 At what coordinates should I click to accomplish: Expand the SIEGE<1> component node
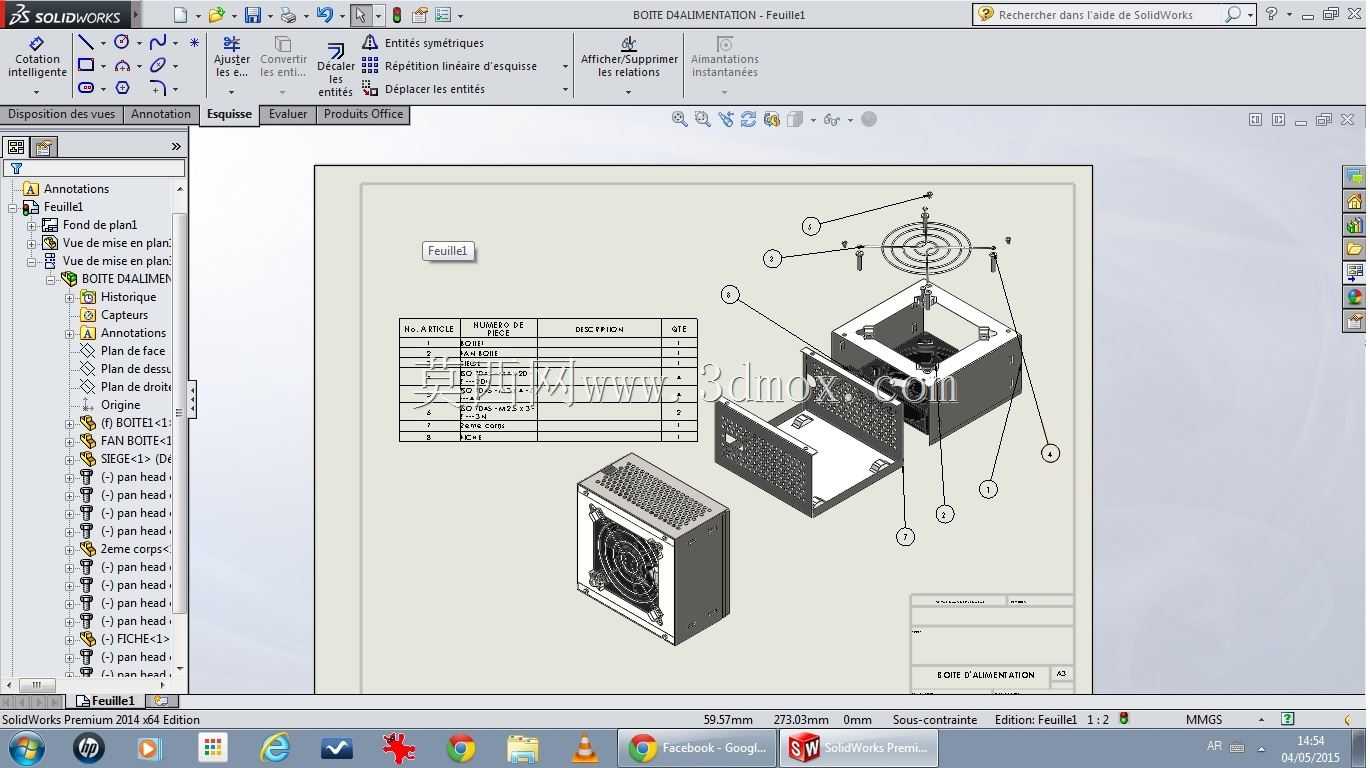(70, 459)
